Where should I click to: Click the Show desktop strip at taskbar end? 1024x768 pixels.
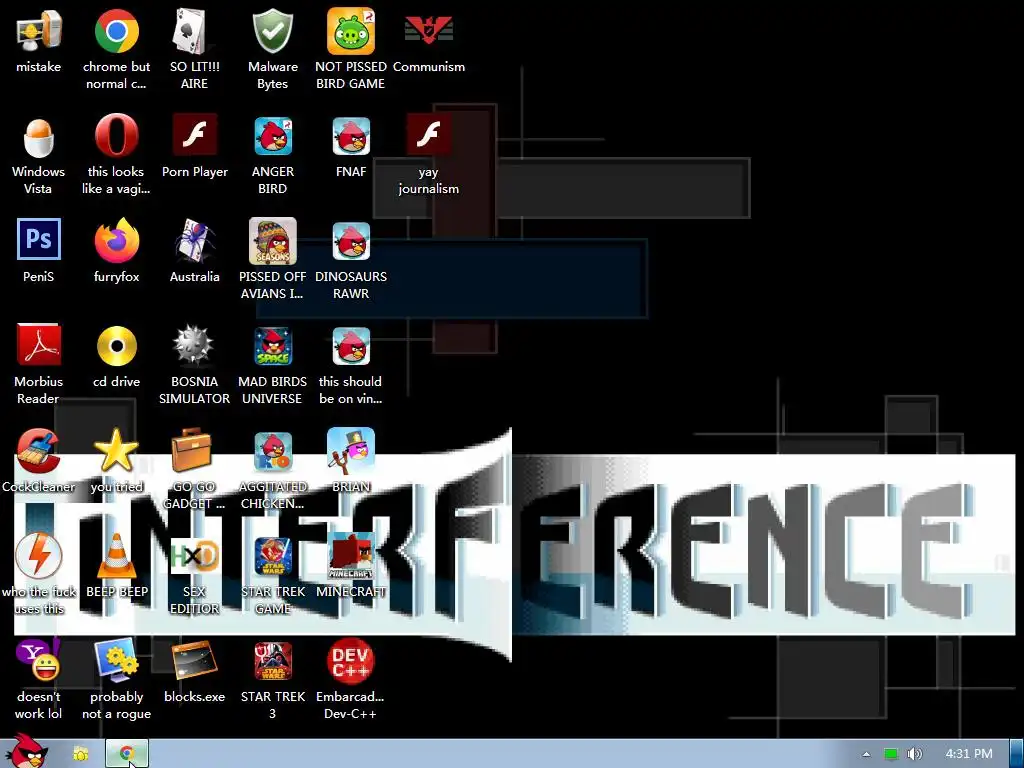pyautogui.click(x=1016, y=754)
